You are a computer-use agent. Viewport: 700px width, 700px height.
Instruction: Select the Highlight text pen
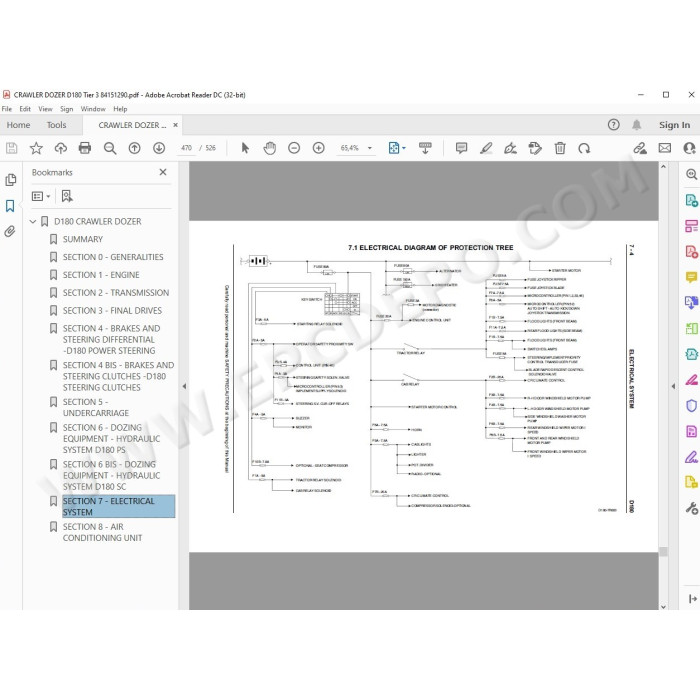click(486, 148)
